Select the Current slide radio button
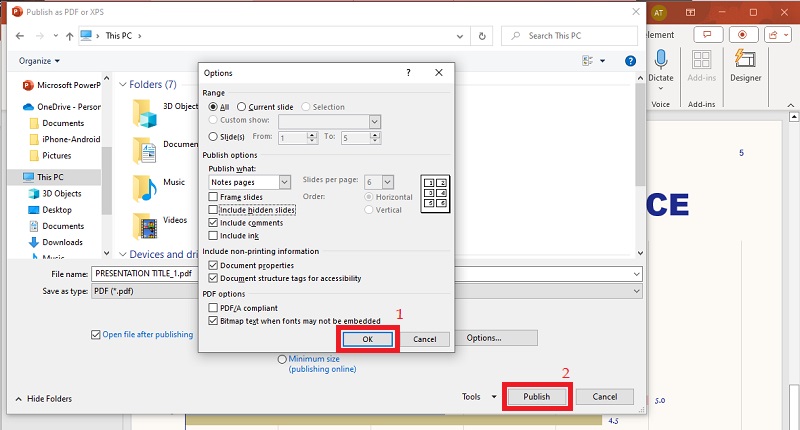This screenshot has height=430, width=800. [x=241, y=107]
